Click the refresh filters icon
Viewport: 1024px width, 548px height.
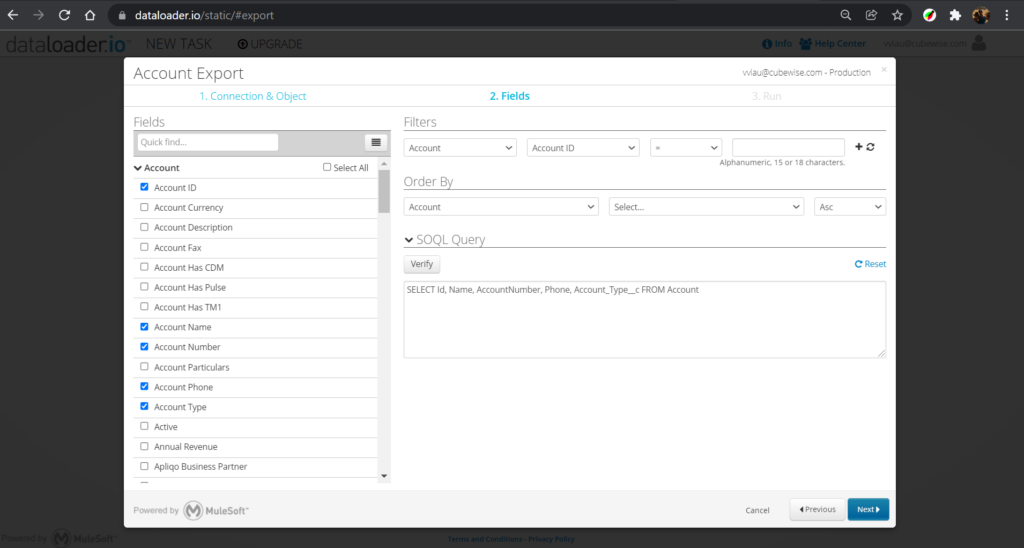871,147
